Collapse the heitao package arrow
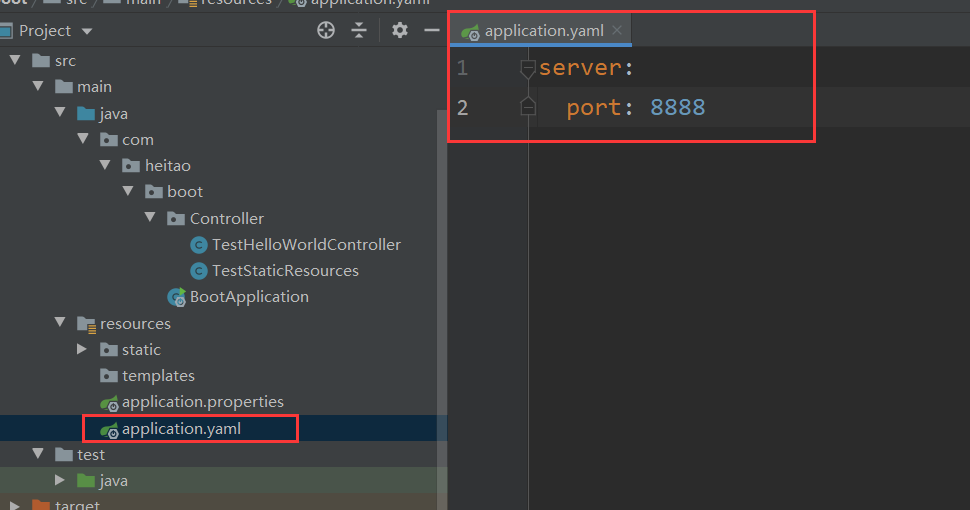The image size is (970, 510). click(105, 165)
